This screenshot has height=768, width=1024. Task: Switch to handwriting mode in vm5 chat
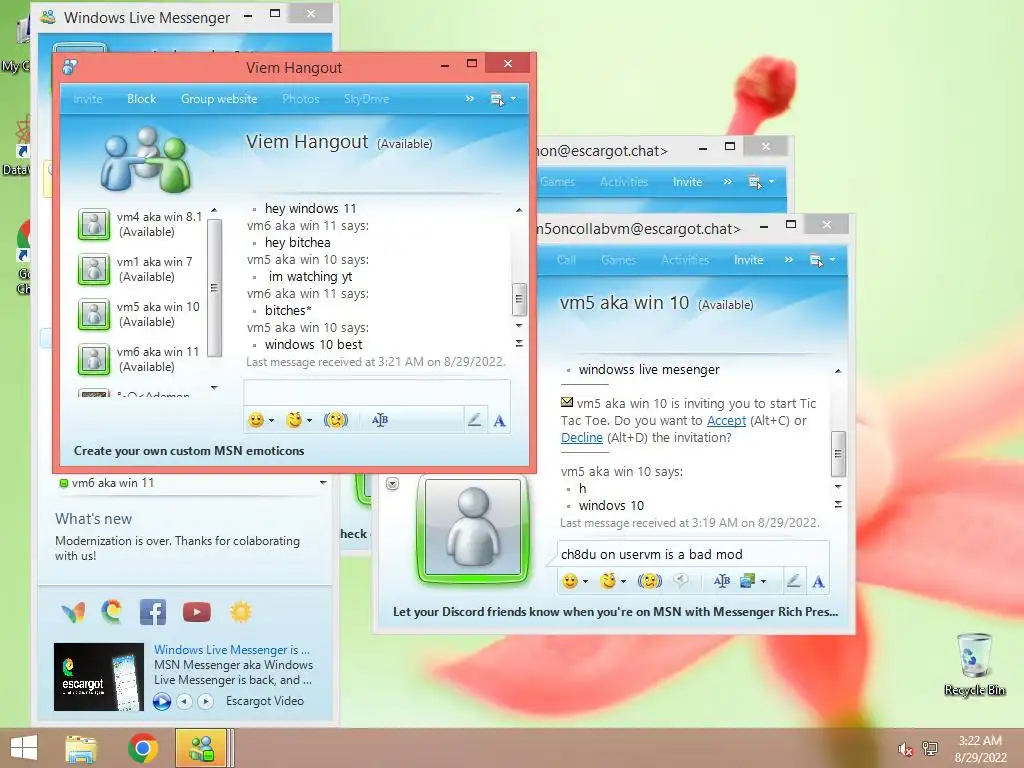pos(793,581)
